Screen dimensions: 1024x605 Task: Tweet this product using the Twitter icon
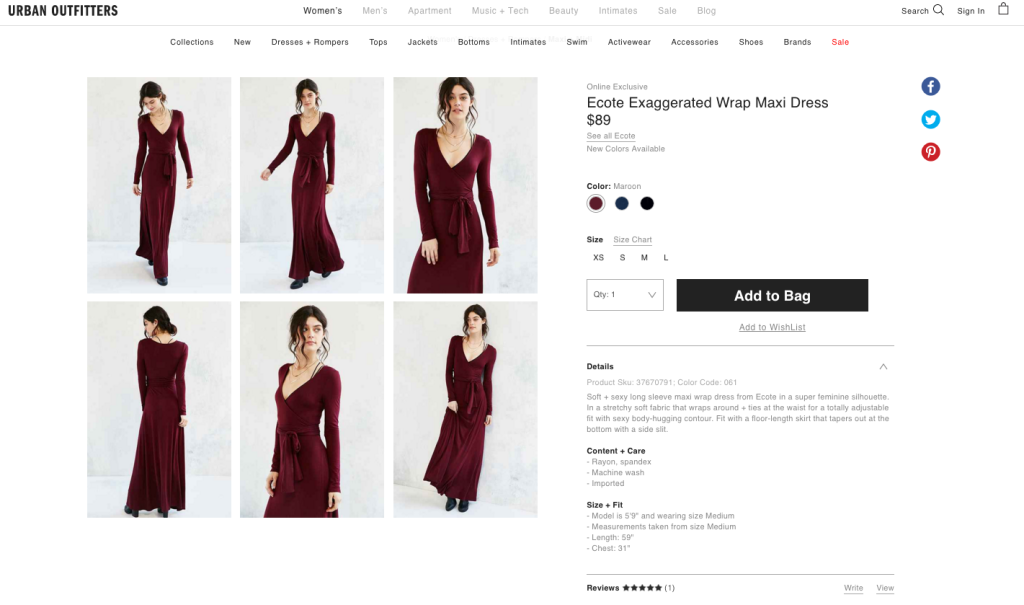coord(930,119)
